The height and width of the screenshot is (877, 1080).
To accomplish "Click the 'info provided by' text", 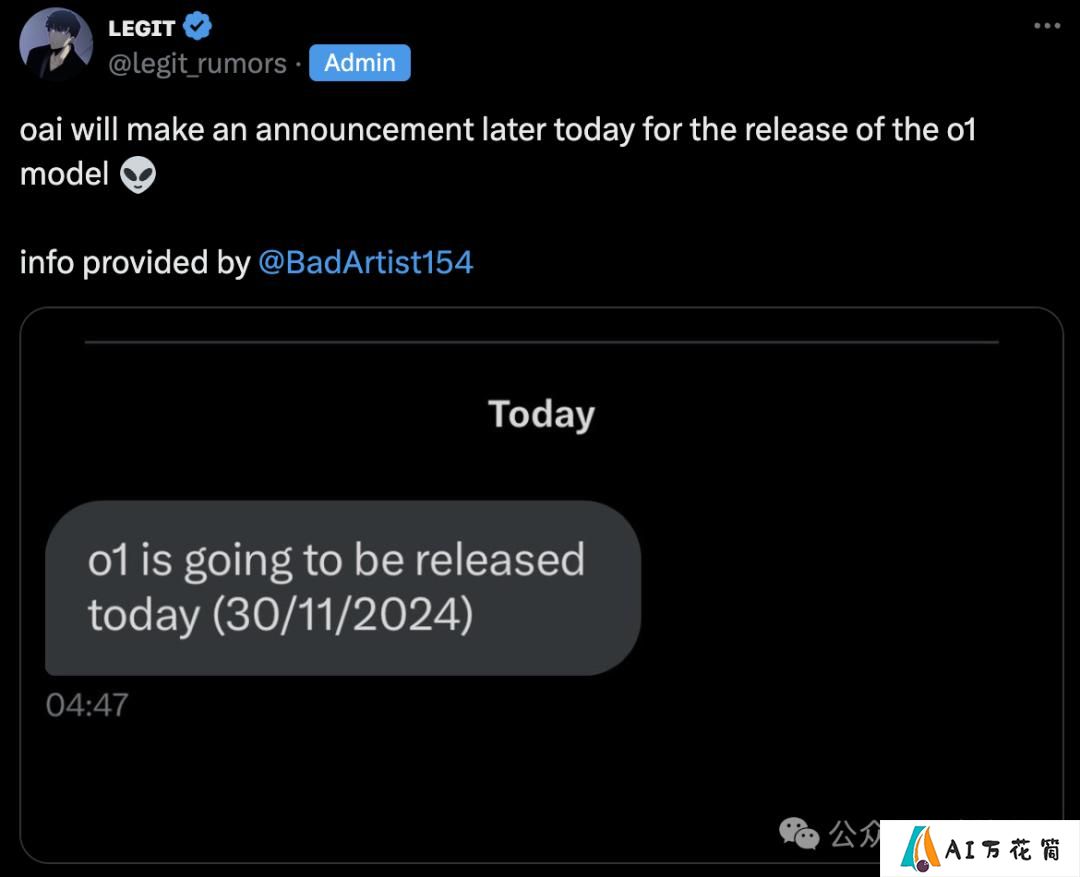I will [134, 262].
